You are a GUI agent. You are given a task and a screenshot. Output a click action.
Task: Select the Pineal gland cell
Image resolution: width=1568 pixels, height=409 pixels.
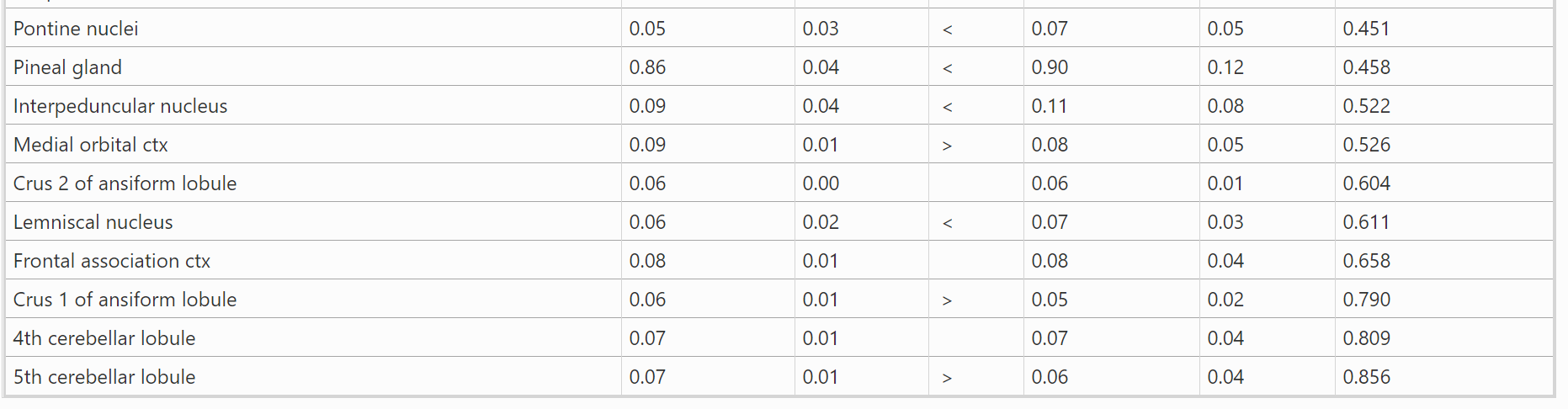click(67, 67)
